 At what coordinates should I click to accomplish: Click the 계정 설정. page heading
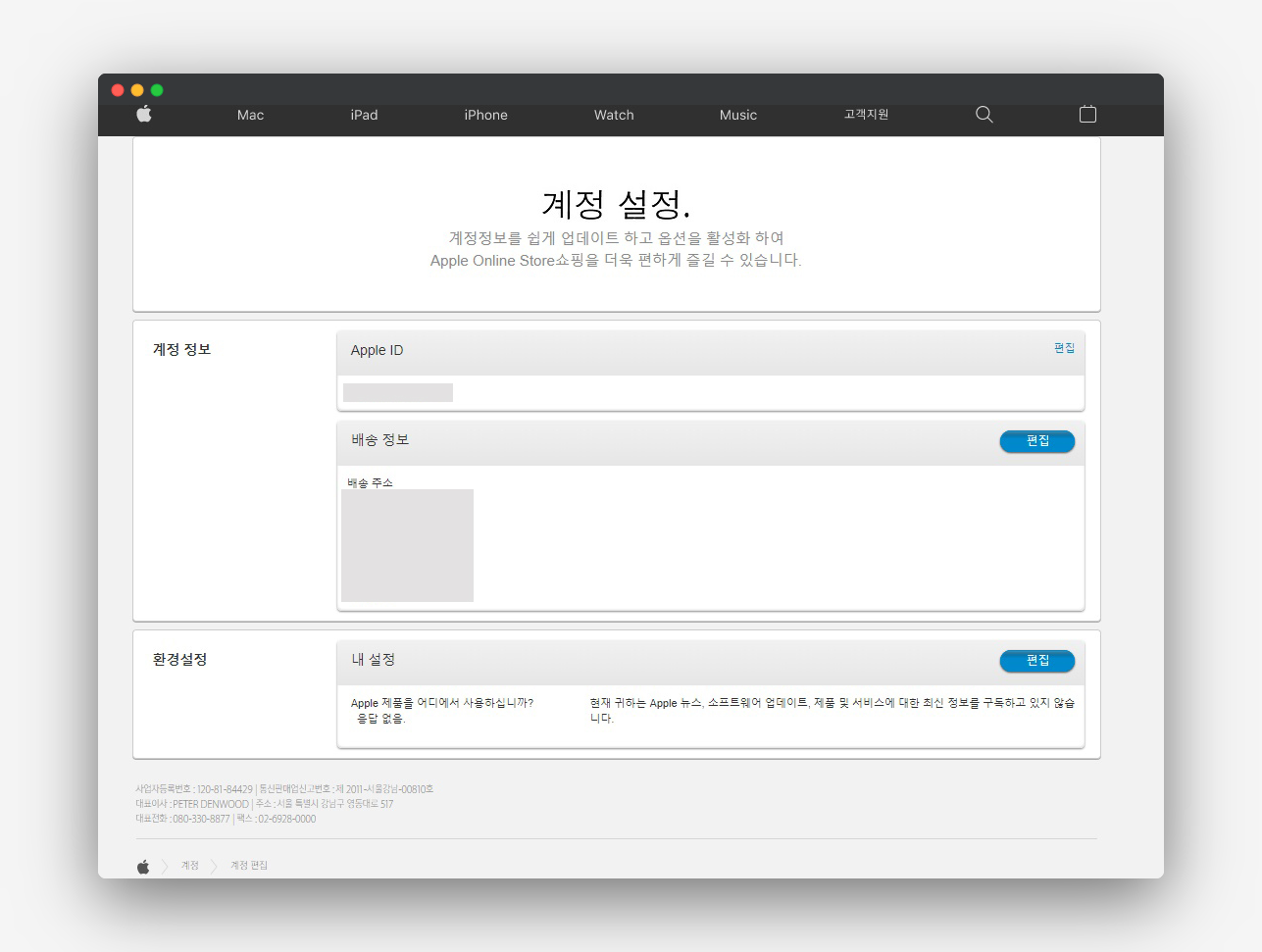coord(616,204)
